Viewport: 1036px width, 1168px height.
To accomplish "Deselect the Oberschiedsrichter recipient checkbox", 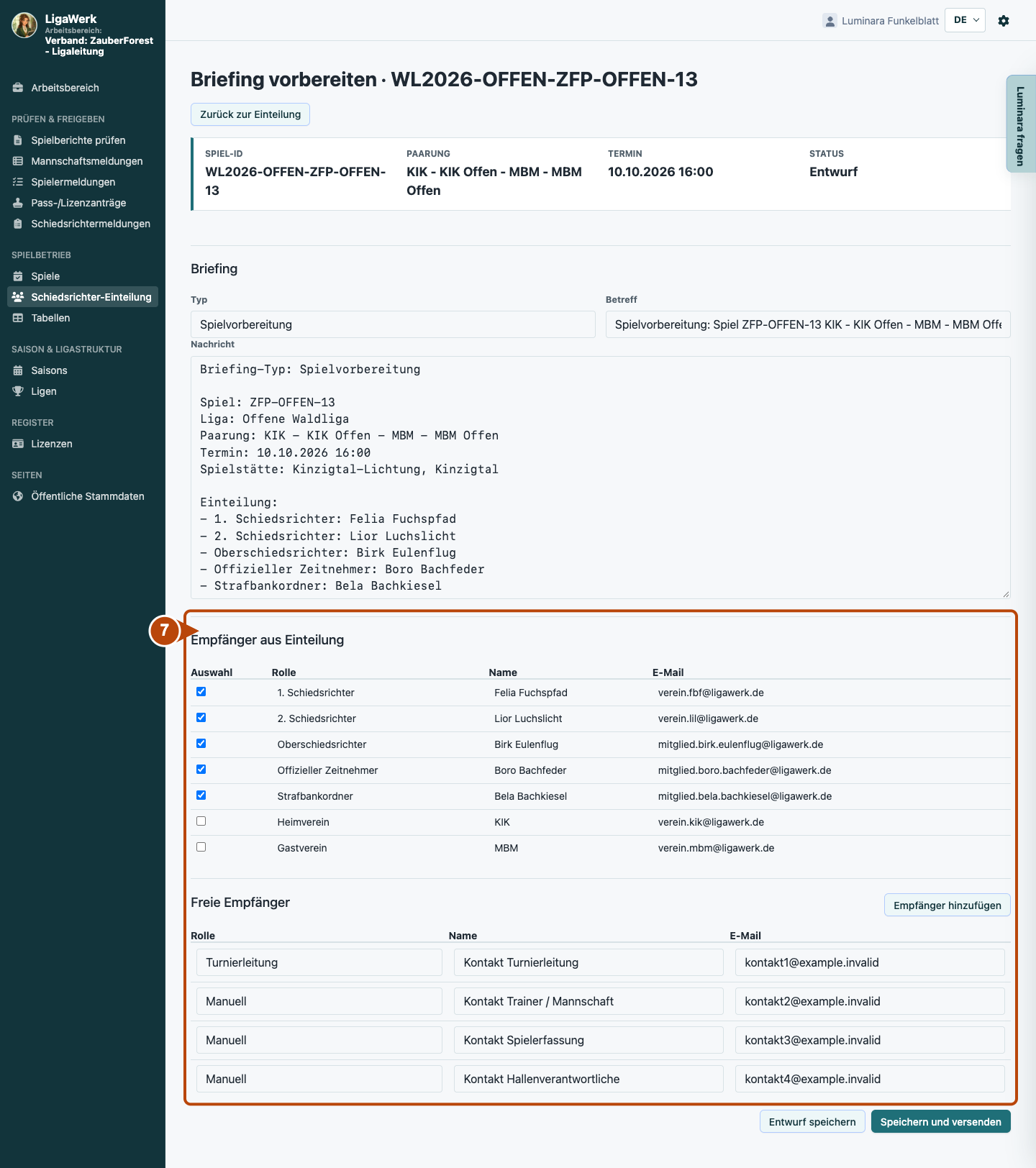I will [201, 744].
